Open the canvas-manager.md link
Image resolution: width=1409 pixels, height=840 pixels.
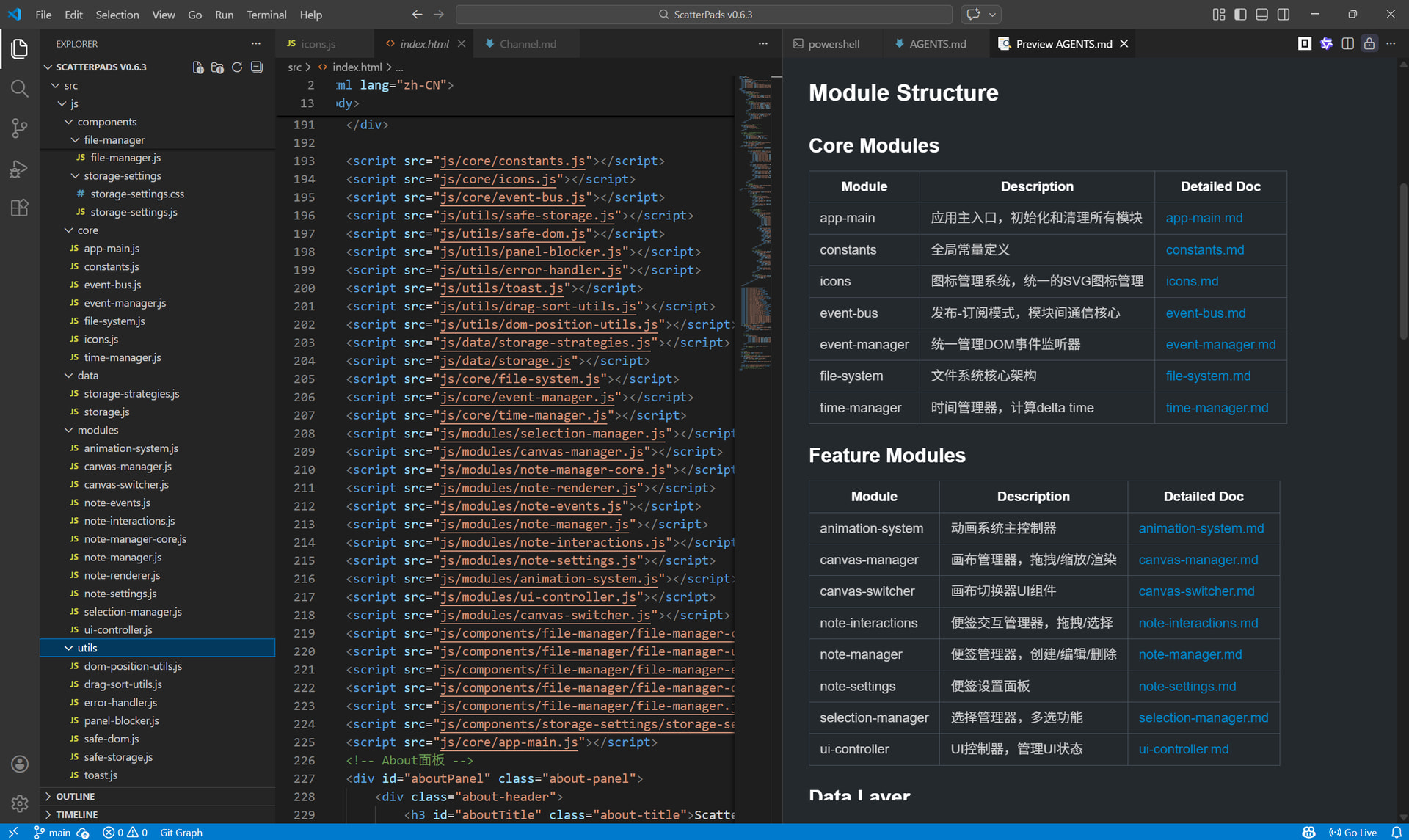(x=1198, y=560)
